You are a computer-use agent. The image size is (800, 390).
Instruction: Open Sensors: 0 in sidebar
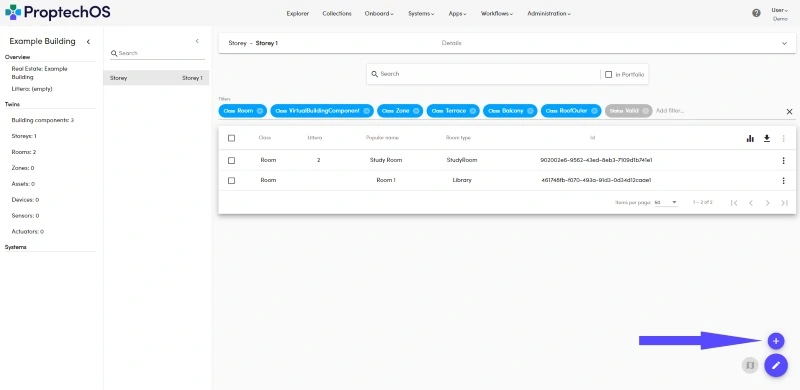[x=25, y=215]
